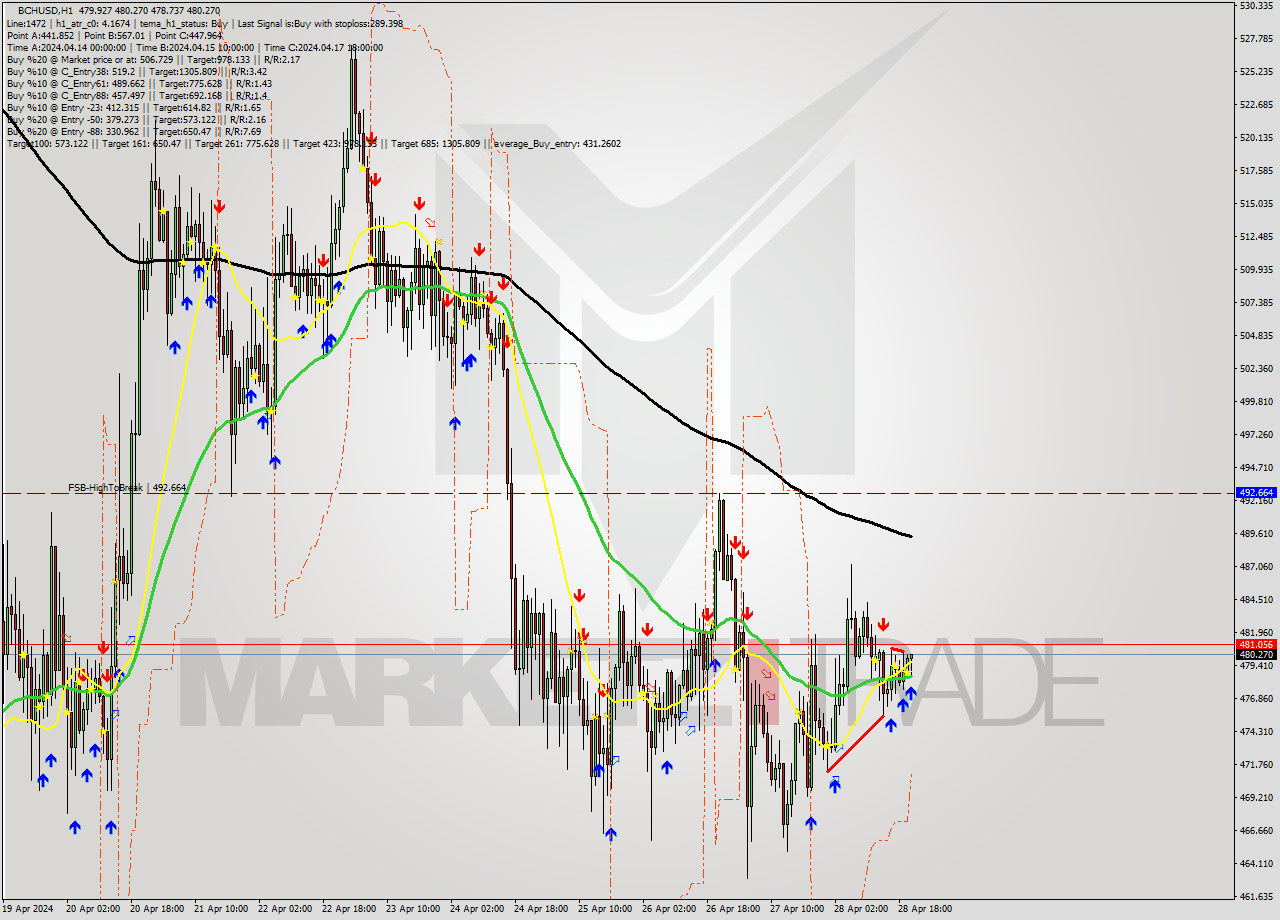The width and height of the screenshot is (1280, 920).
Task: Click the 'Target100: 573.122' targets line
Action: click(x=313, y=143)
